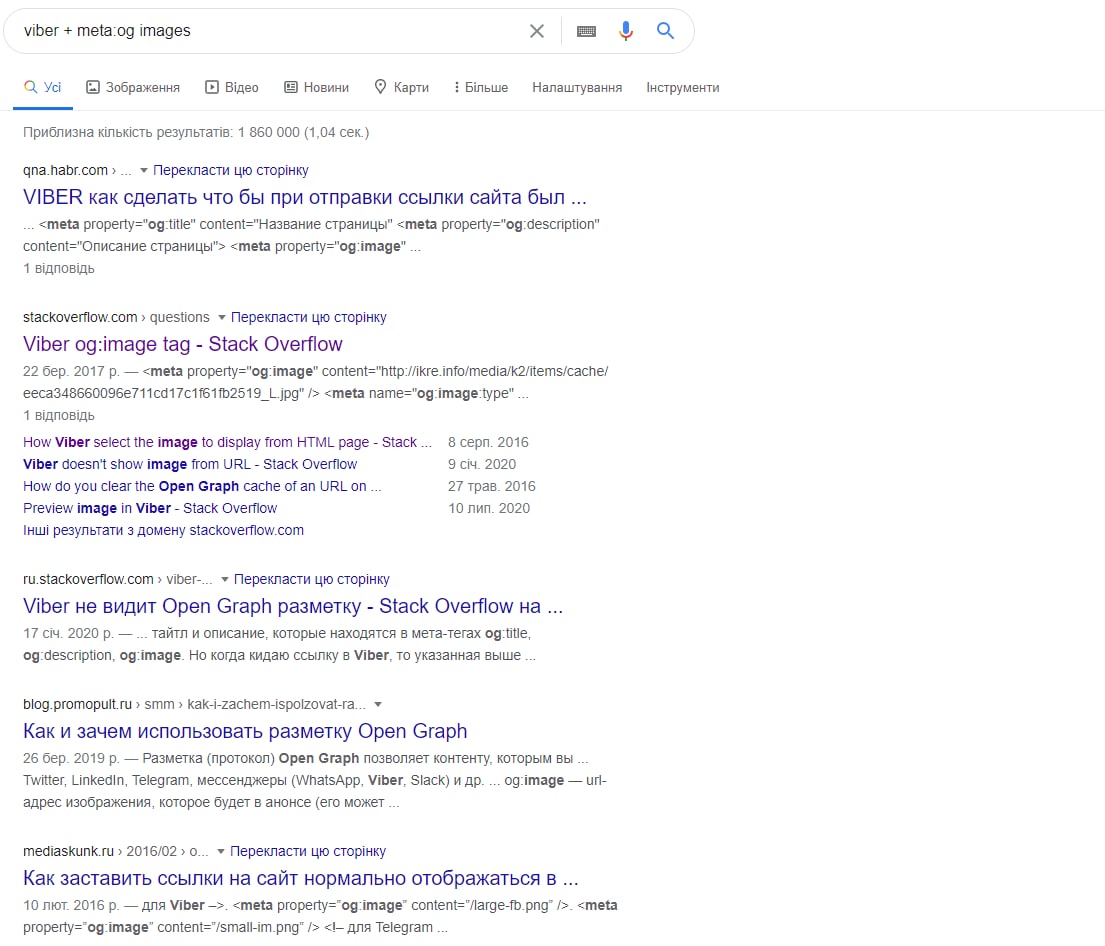
Task: Open Viber og:image tag - Stack Overflow
Action: tap(183, 344)
